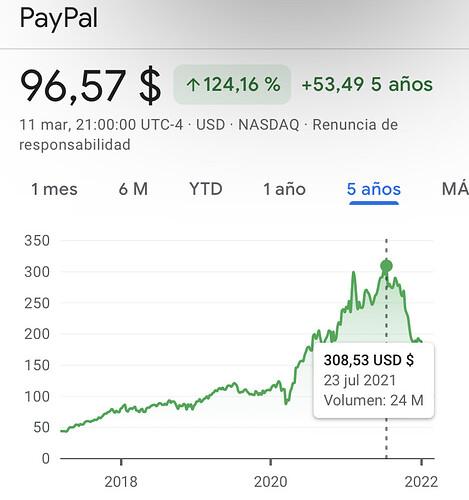Click the 2022 label on the time axis
Viewport: 469px width, 500px height.
click(x=421, y=482)
